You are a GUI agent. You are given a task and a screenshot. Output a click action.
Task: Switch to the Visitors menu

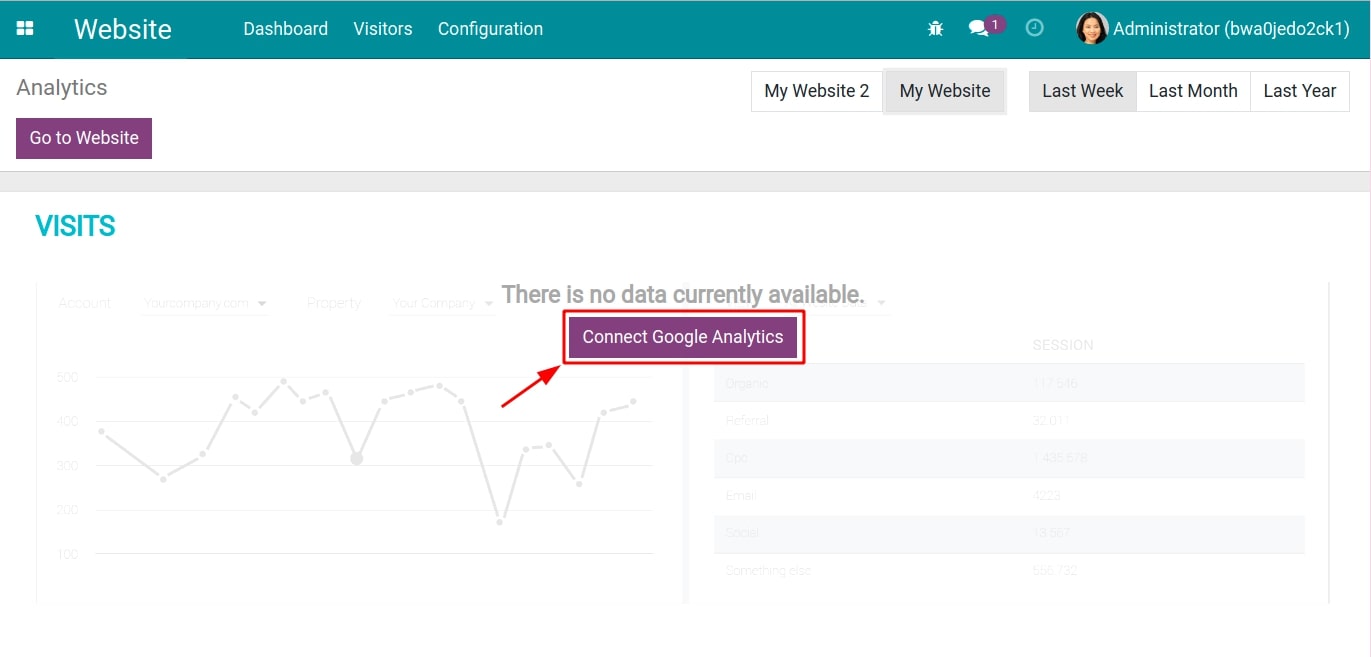click(x=382, y=28)
